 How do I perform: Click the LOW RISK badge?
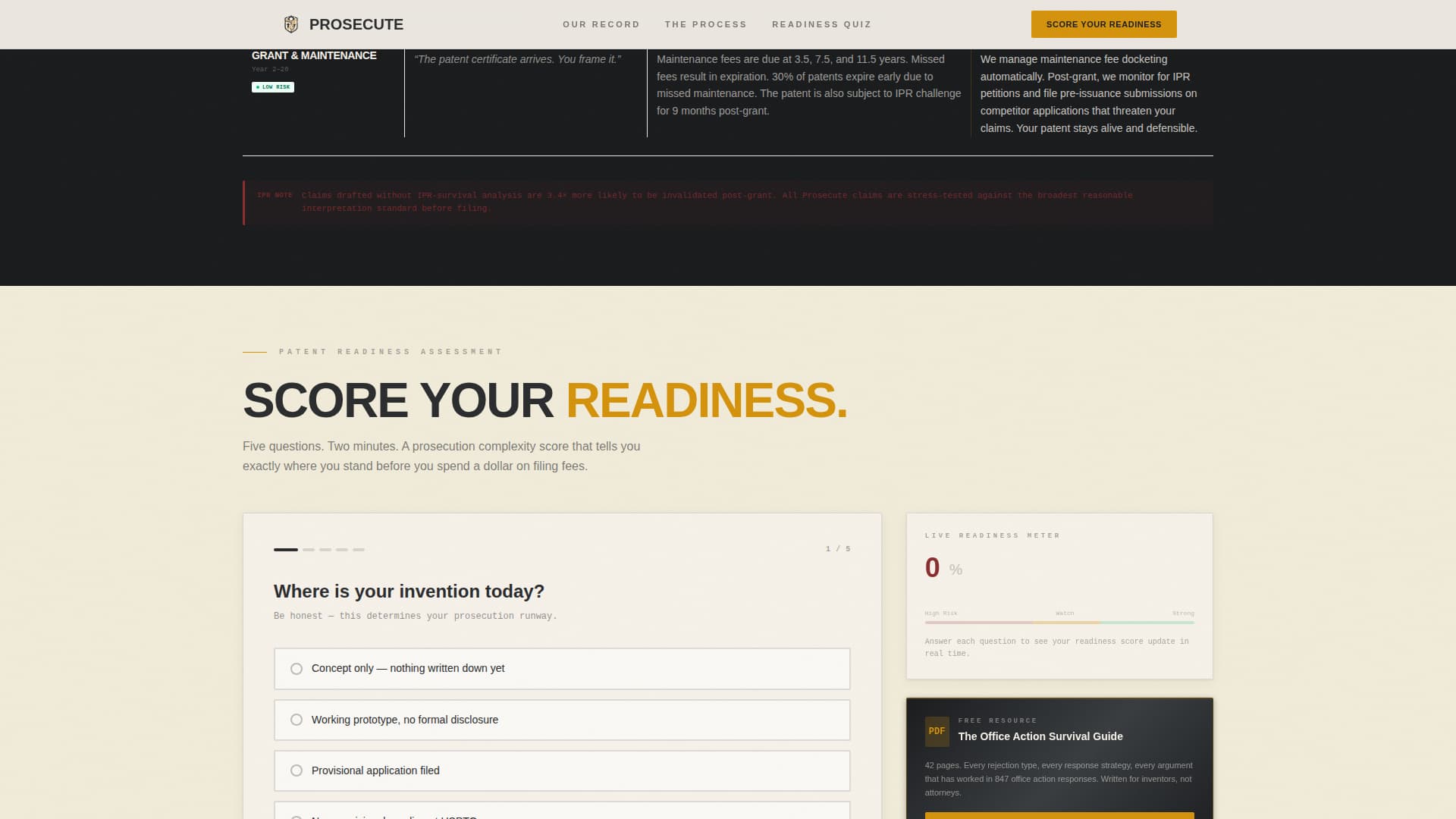point(272,86)
